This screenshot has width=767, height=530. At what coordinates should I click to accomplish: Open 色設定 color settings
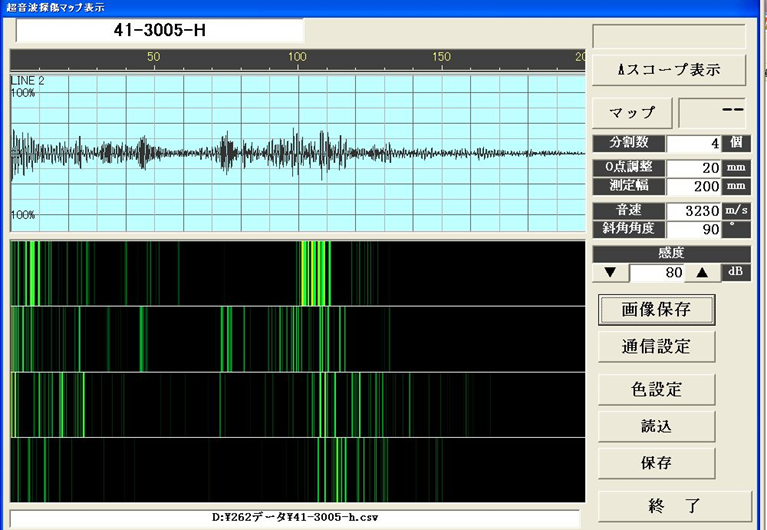coord(656,389)
